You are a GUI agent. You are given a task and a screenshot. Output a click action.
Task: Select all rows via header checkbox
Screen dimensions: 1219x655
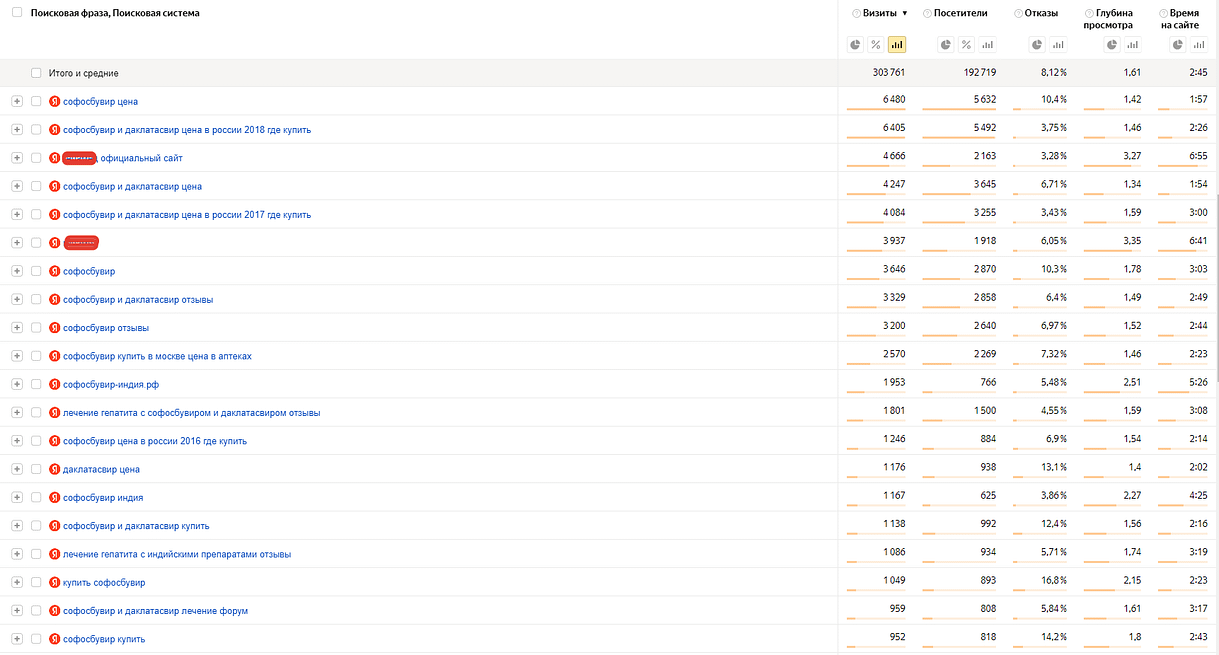[x=17, y=13]
